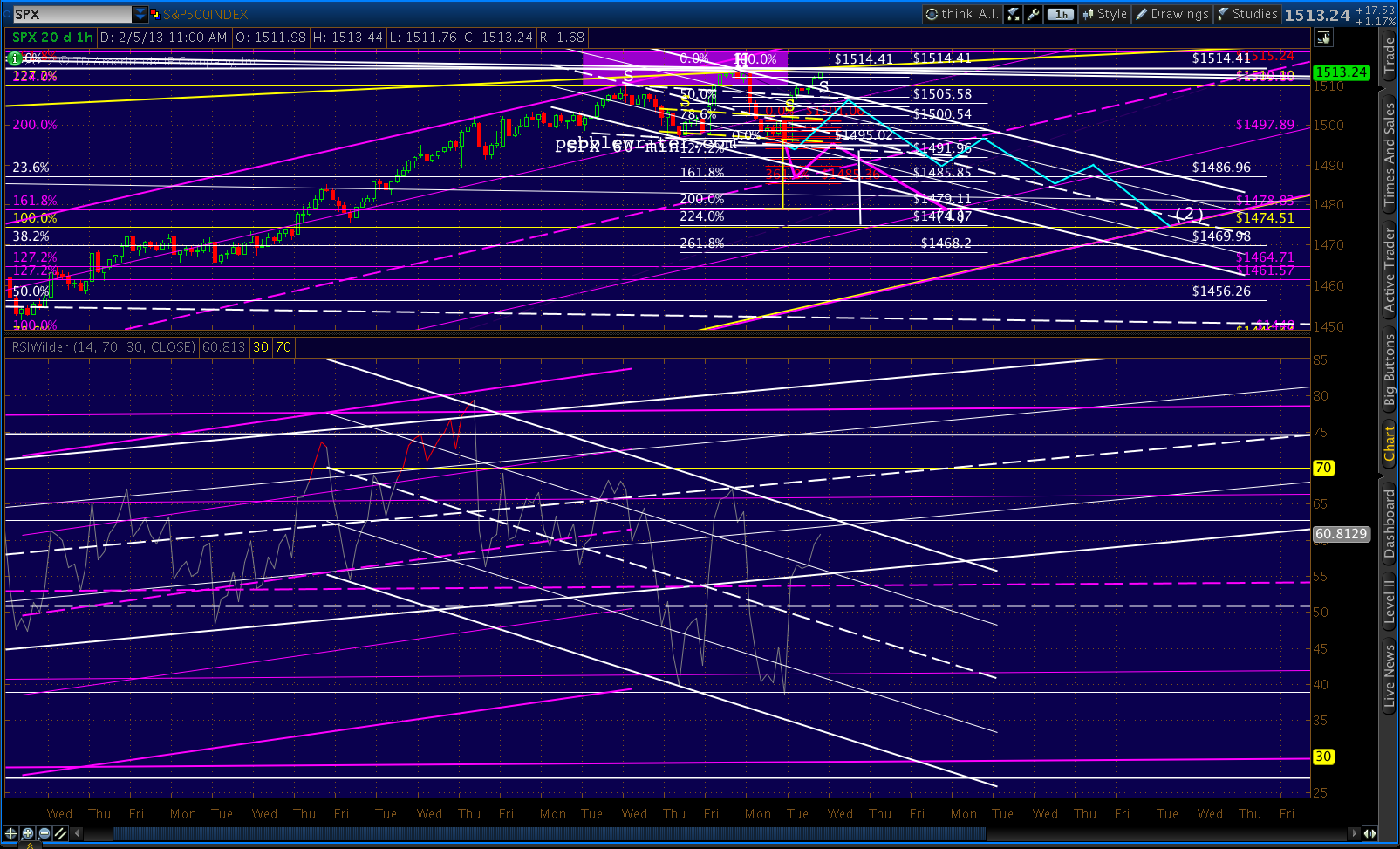The height and width of the screenshot is (849, 1400).
Task: Open the SPX symbol dropdown arrow
Action: pyautogui.click(x=140, y=14)
